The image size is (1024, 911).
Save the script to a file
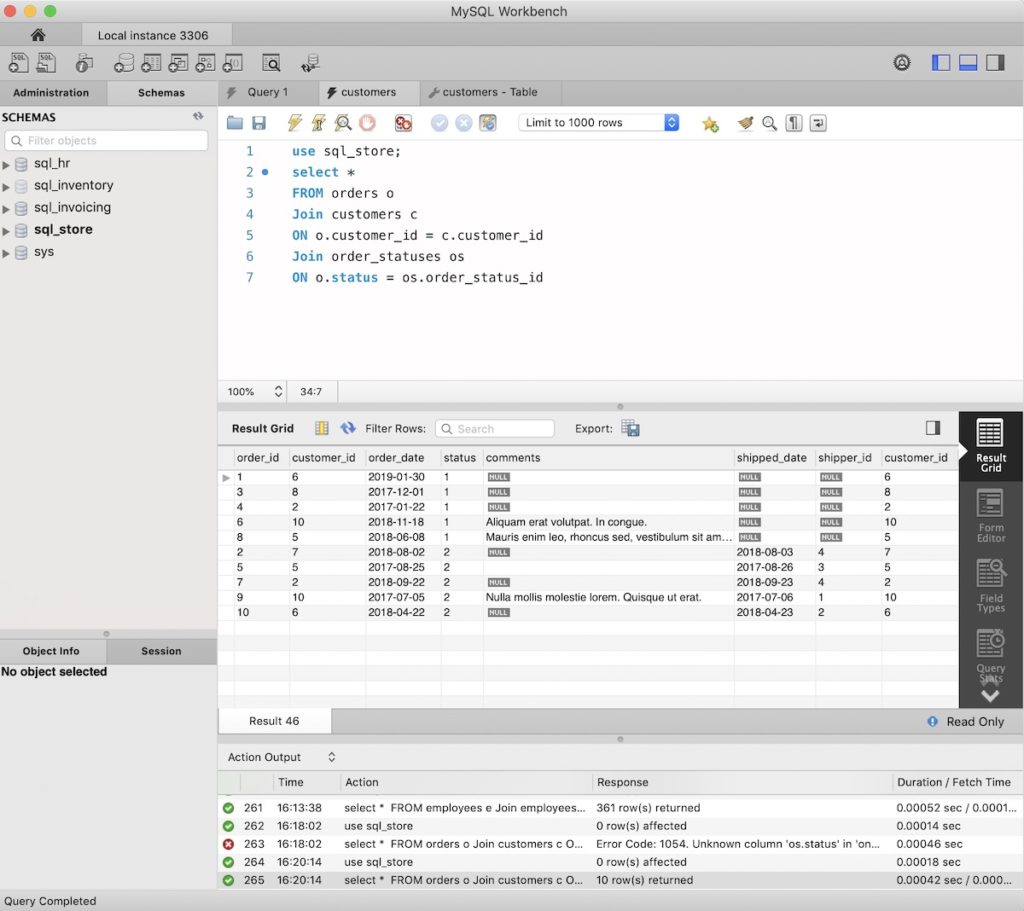pos(259,123)
